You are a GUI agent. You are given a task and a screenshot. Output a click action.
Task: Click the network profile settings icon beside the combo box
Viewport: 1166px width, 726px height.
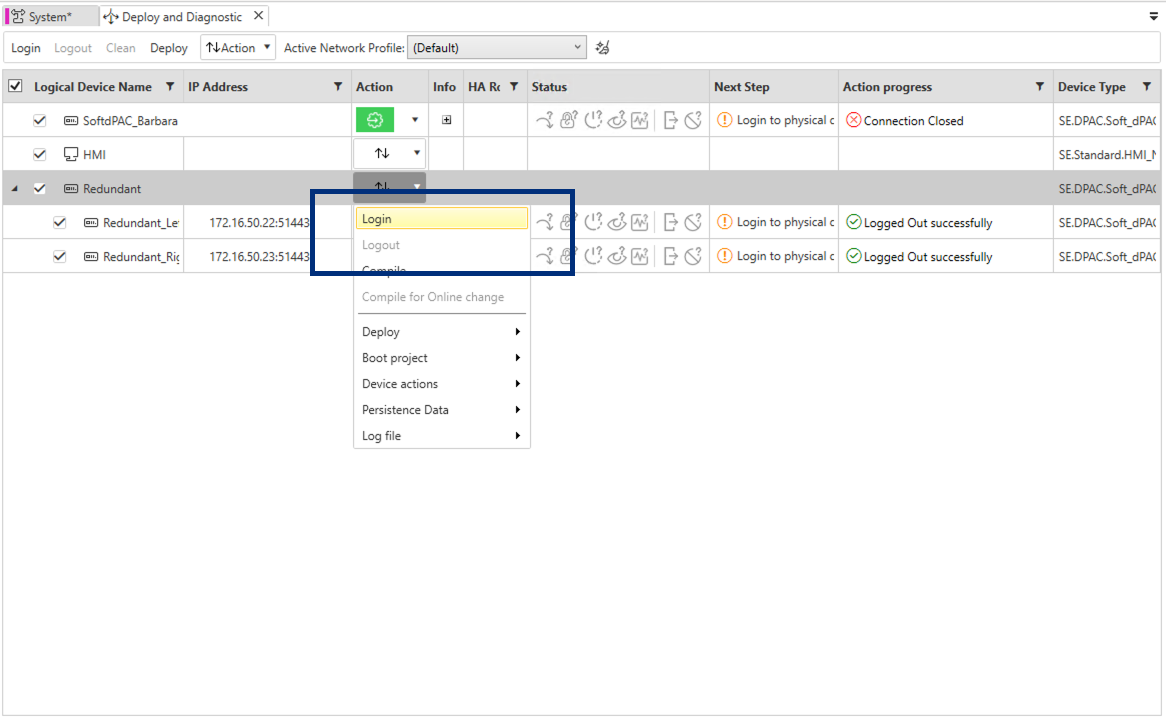603,48
